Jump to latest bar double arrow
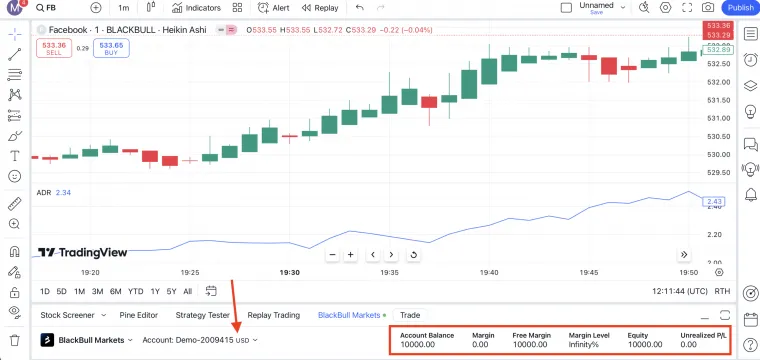Viewport: 760px width, 360px height. click(684, 255)
